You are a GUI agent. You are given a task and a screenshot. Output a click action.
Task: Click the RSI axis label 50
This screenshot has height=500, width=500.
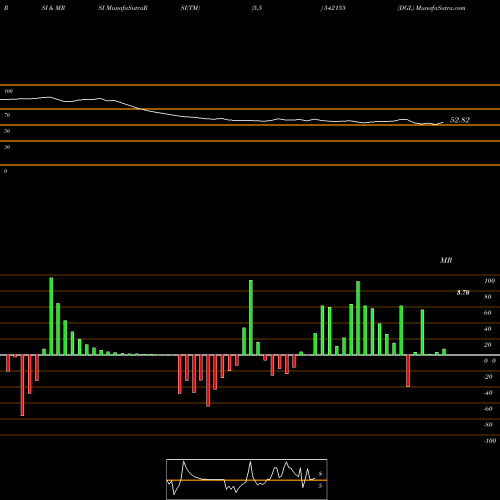pyautogui.click(x=7, y=131)
